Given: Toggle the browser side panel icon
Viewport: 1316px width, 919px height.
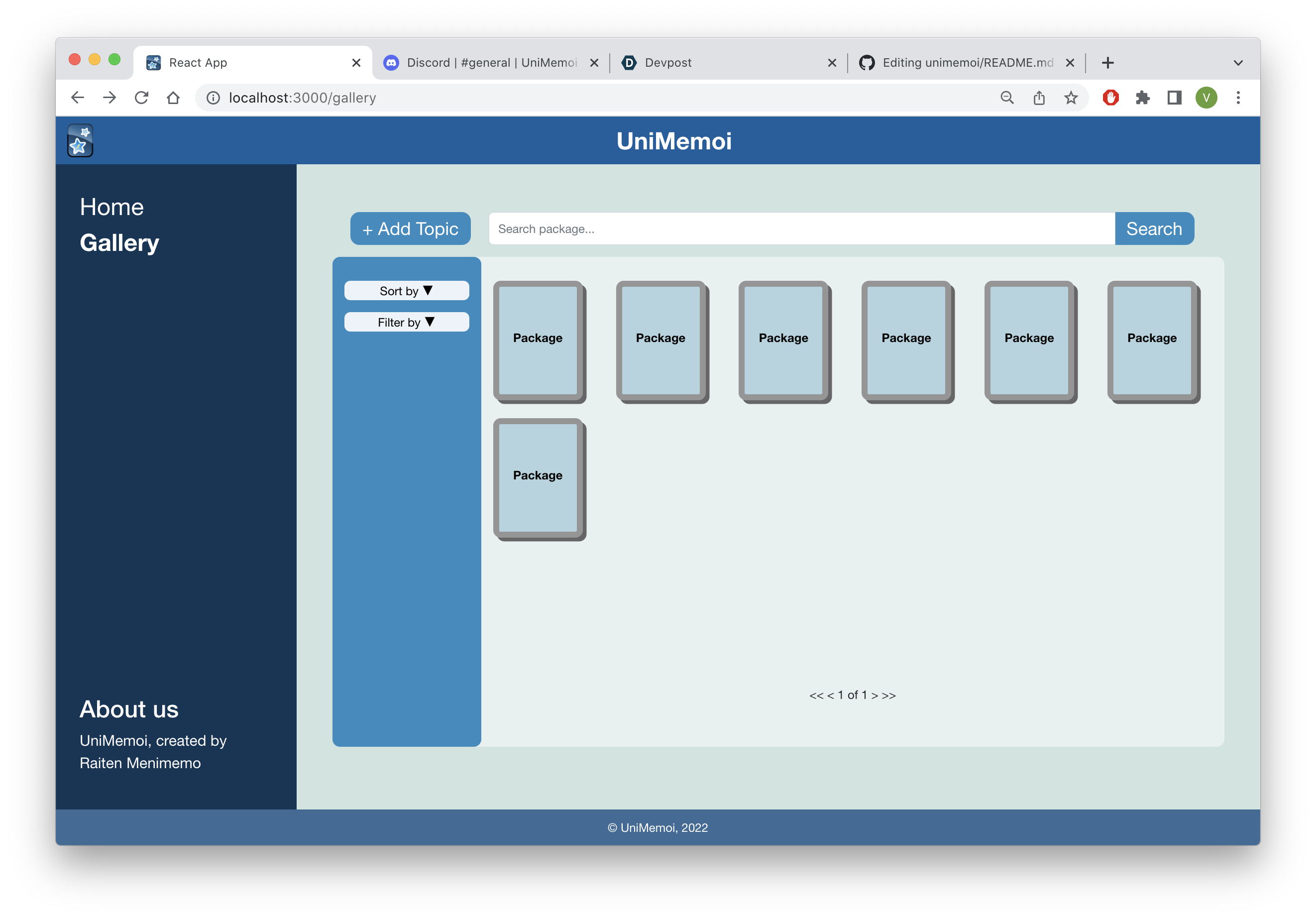Looking at the screenshot, I should pos(1175,98).
